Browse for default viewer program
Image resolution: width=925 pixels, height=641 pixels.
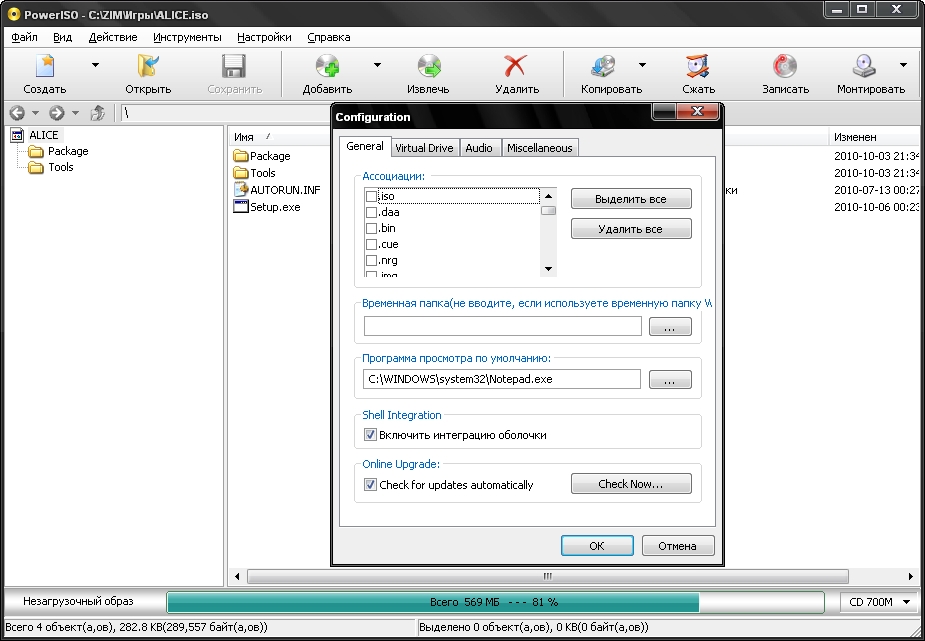click(x=670, y=379)
